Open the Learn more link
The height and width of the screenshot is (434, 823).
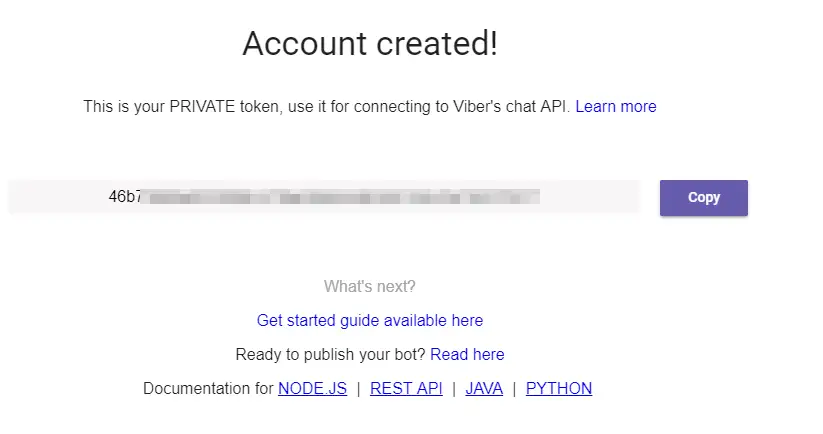[616, 106]
